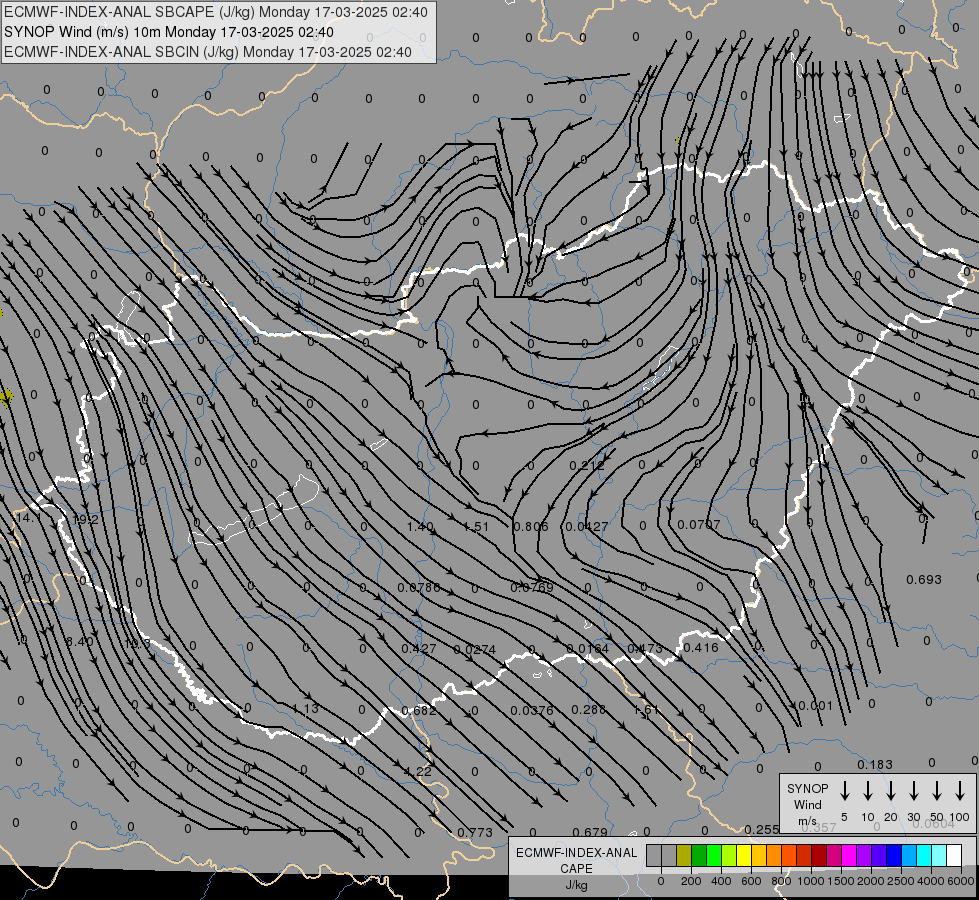Click the 30 m/s wind arrow in legend
The width and height of the screenshot is (979, 900).
click(x=913, y=791)
